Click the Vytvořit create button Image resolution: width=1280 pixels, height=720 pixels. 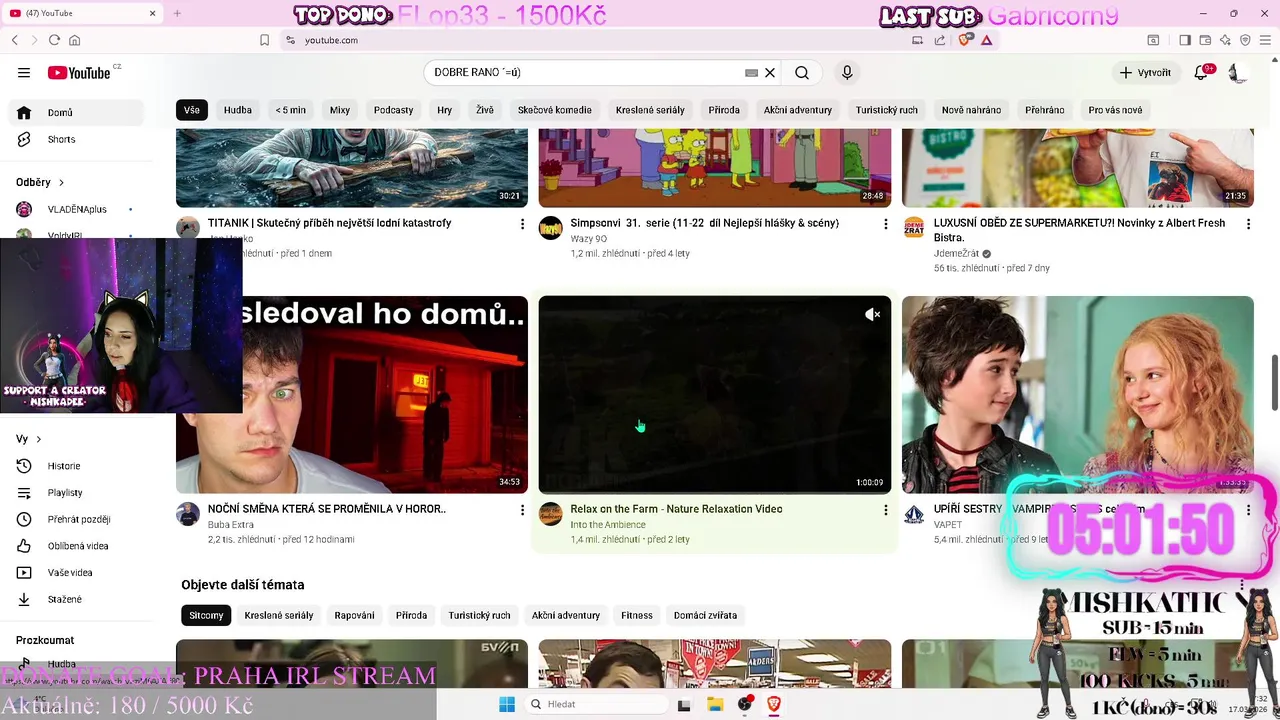tap(1145, 72)
